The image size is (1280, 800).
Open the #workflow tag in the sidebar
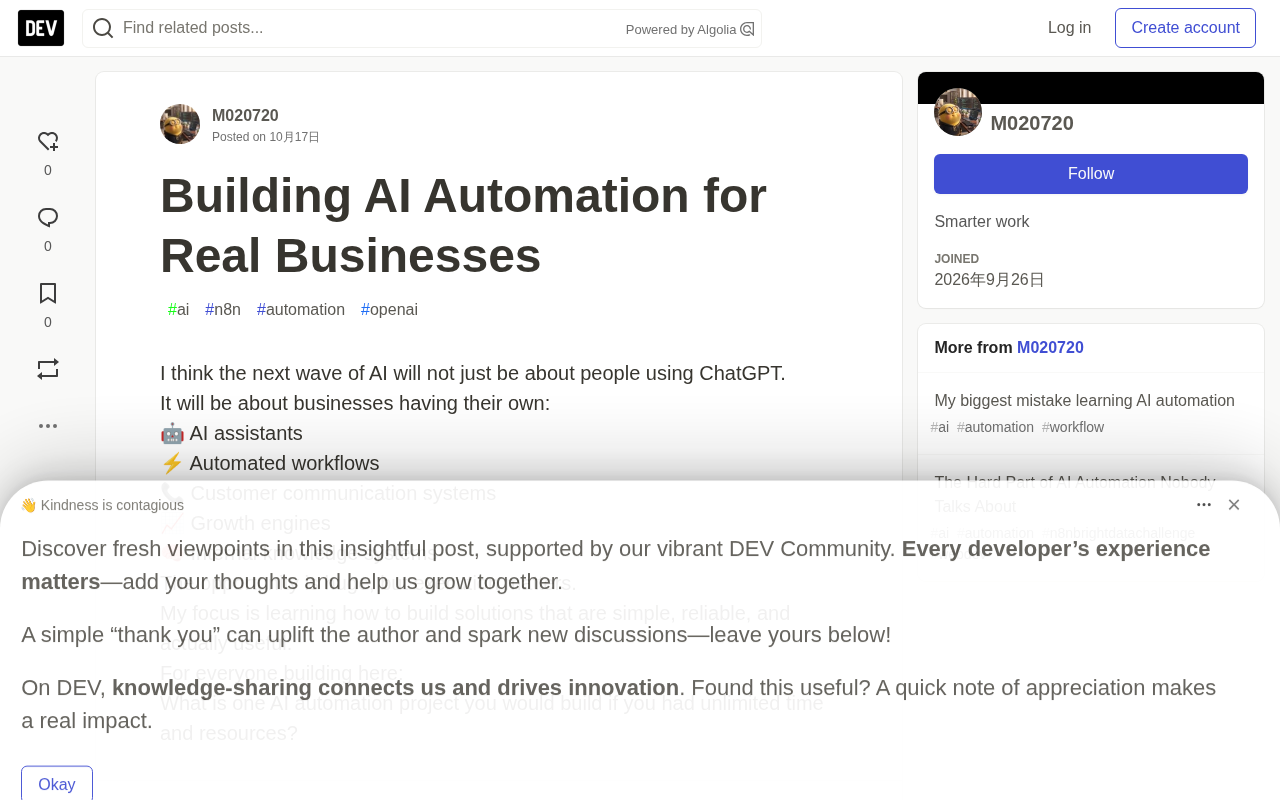(x=1073, y=427)
